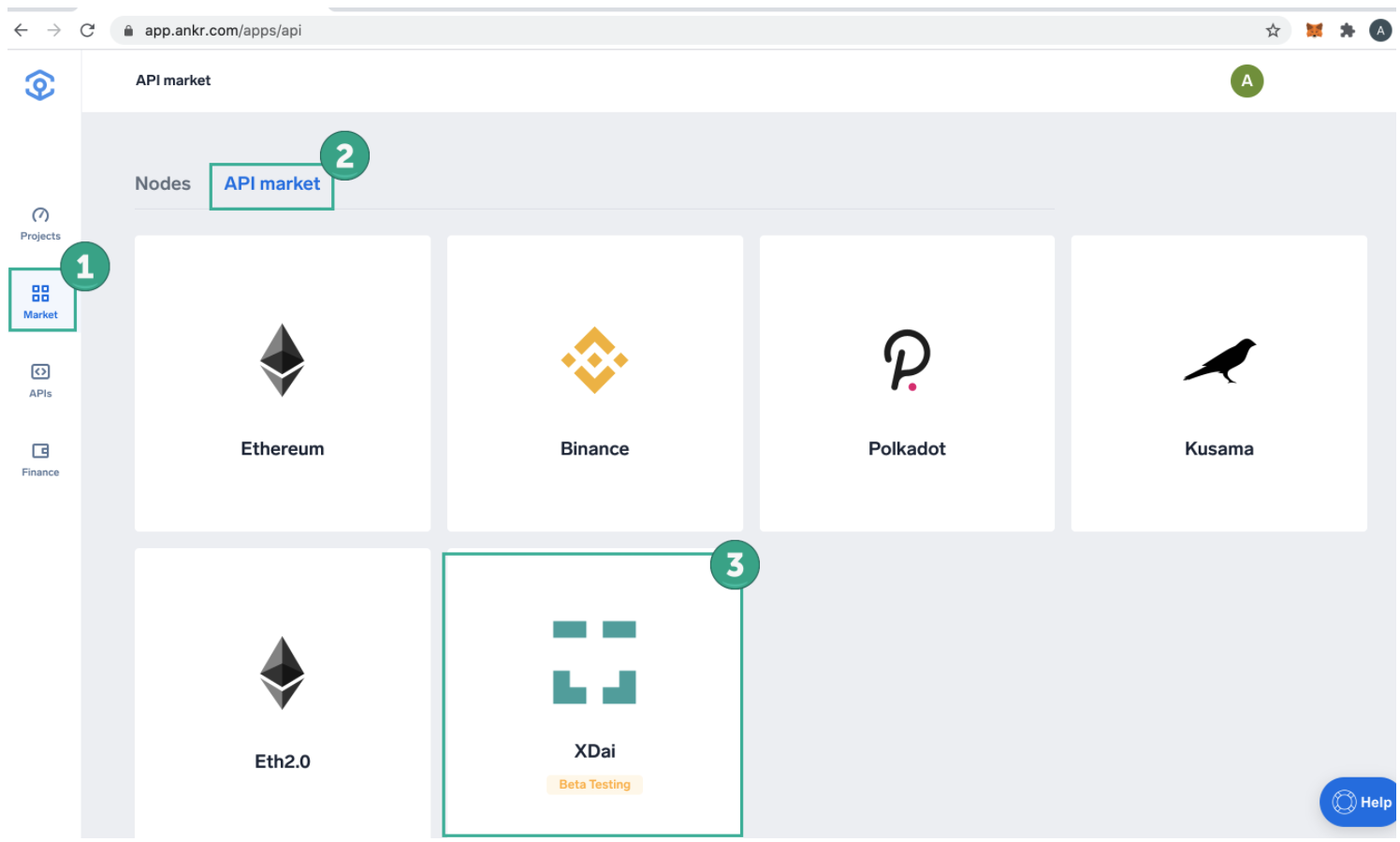Select the API market tab
Viewport: 1400px width, 842px height.
[x=272, y=183]
